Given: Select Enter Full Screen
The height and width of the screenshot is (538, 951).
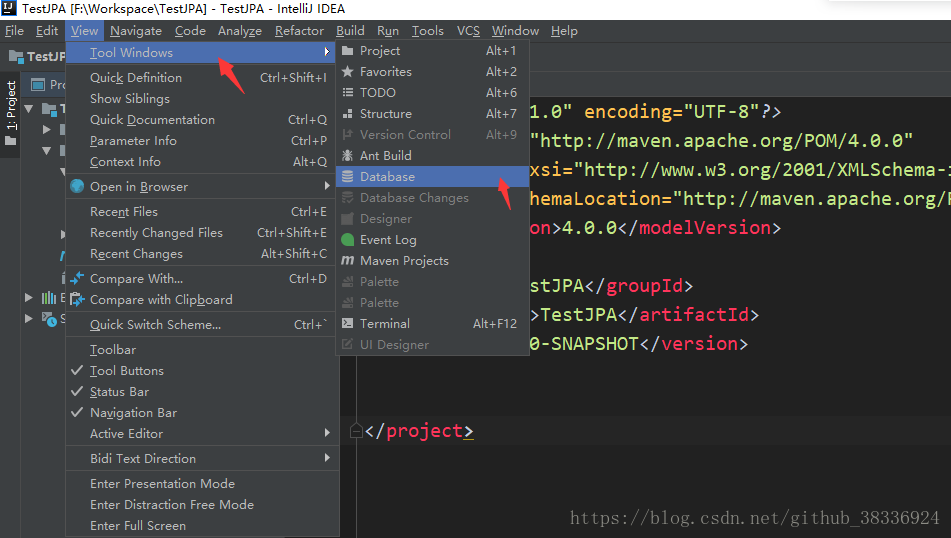Looking at the screenshot, I should click(202, 526).
